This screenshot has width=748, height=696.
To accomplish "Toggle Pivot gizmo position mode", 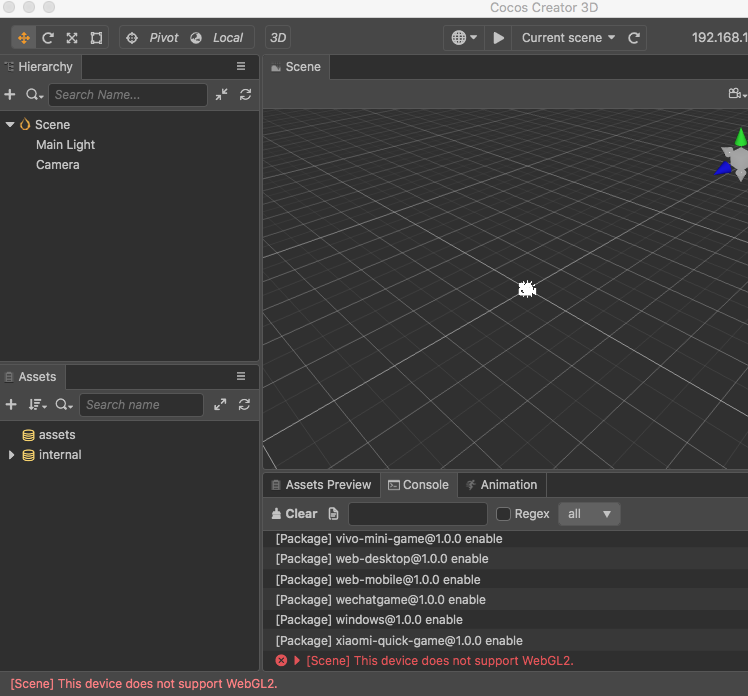I will (152, 38).
